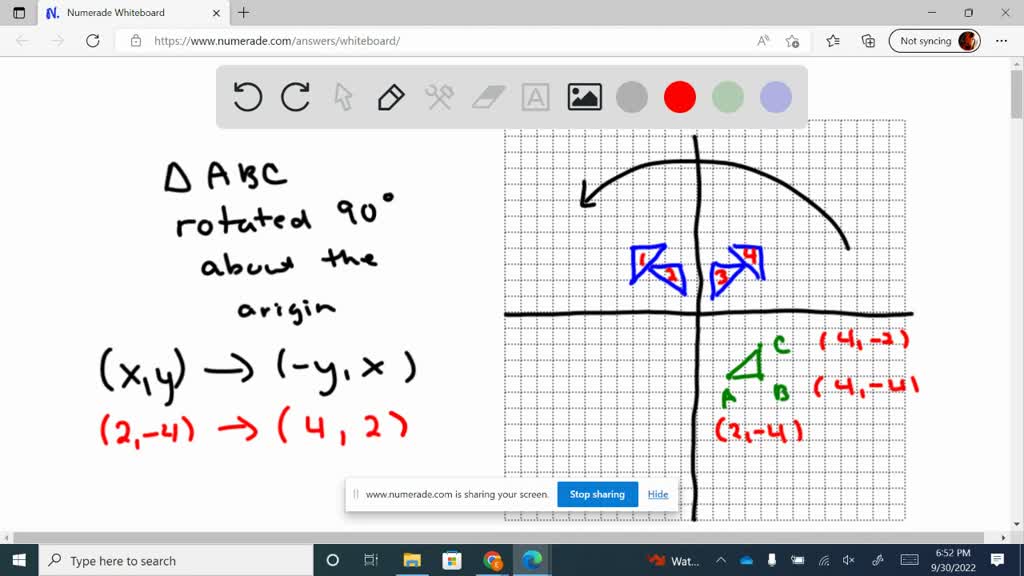1024x576 pixels.
Task: View site security information lock
Action: (x=136, y=40)
